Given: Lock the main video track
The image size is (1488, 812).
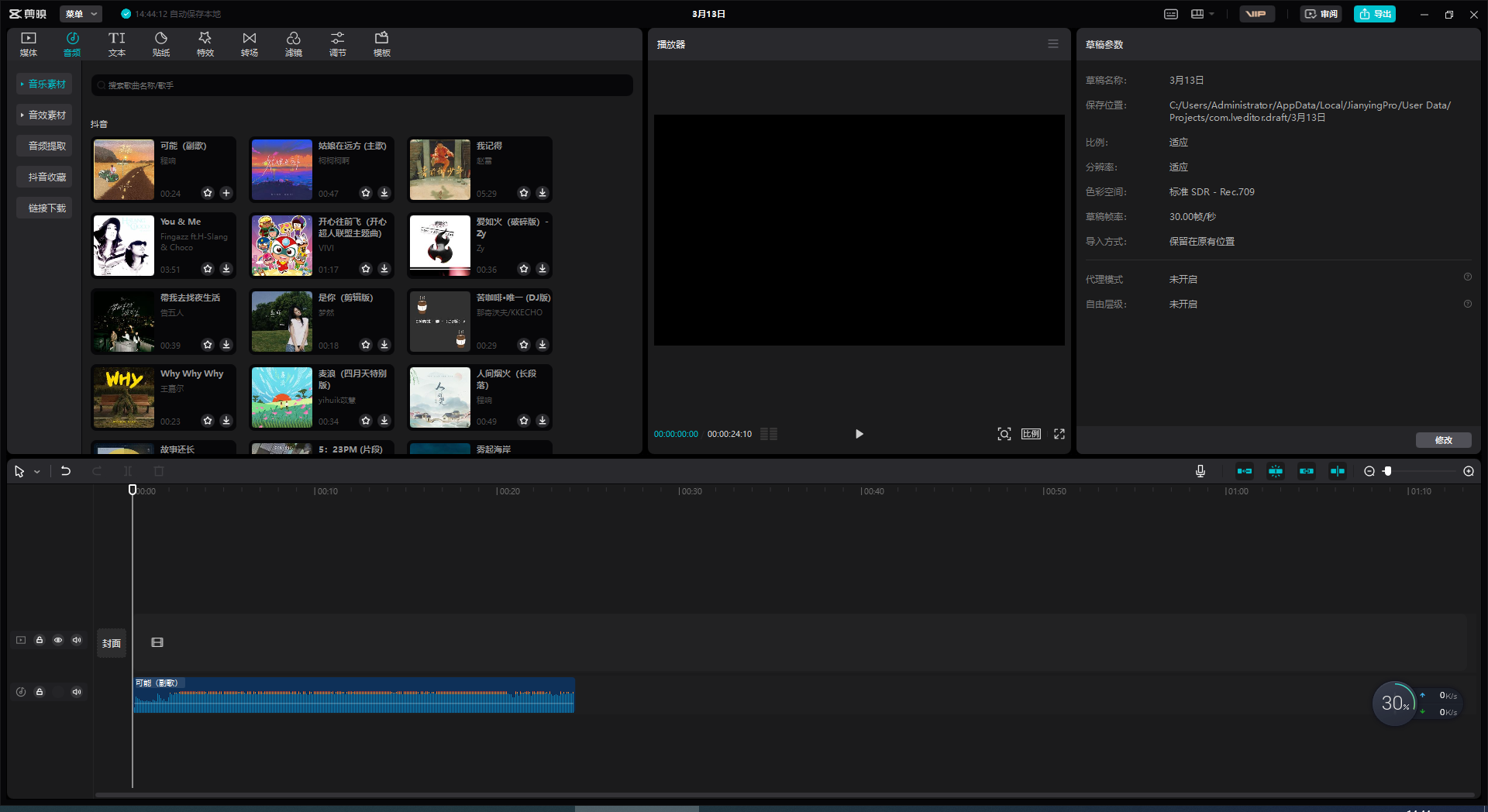Looking at the screenshot, I should (x=40, y=640).
